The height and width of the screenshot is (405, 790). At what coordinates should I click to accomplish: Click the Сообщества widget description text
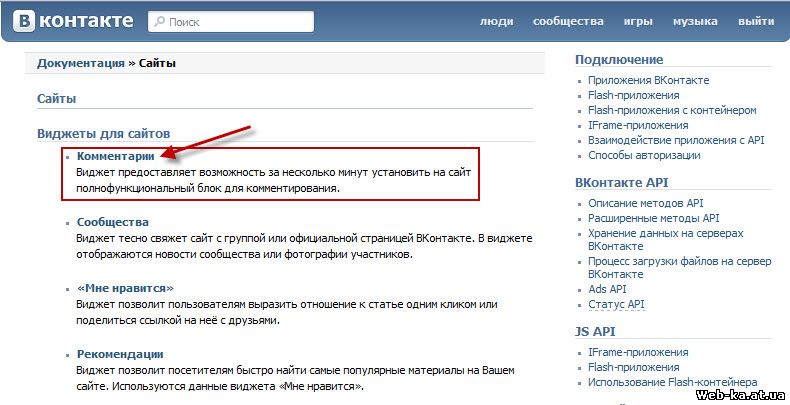(x=304, y=246)
